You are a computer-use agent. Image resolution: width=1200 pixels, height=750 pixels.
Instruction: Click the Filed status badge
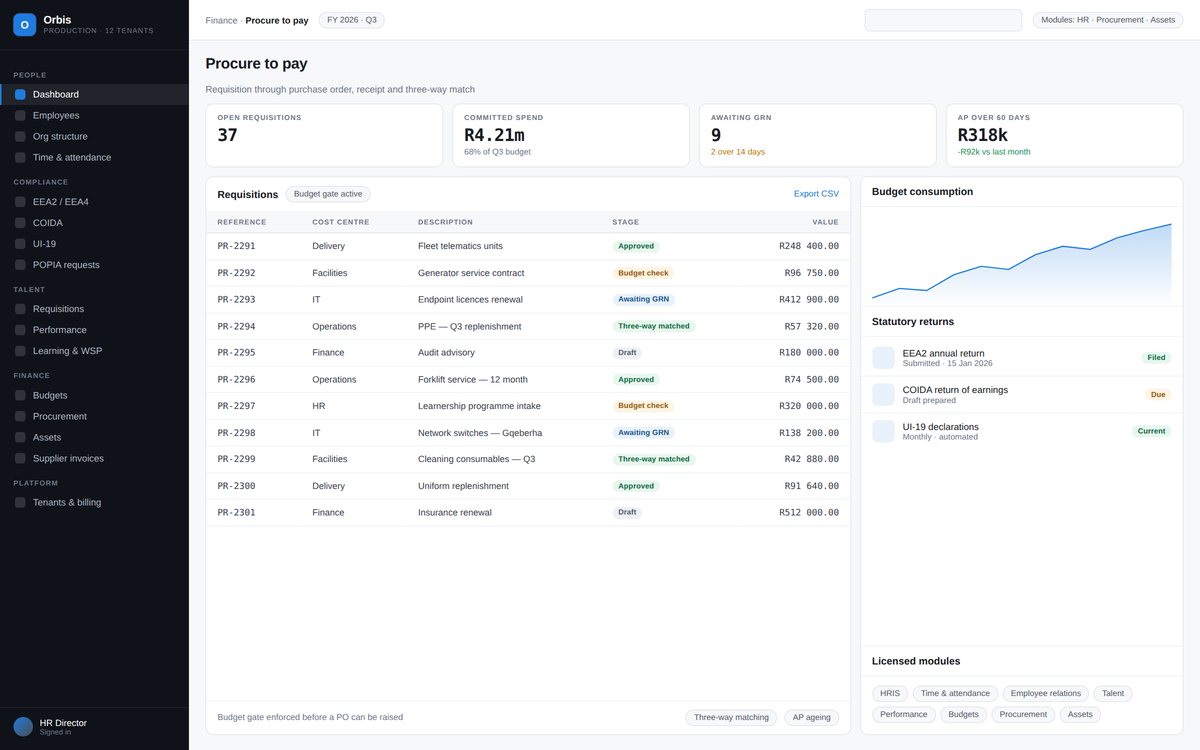pos(1156,357)
